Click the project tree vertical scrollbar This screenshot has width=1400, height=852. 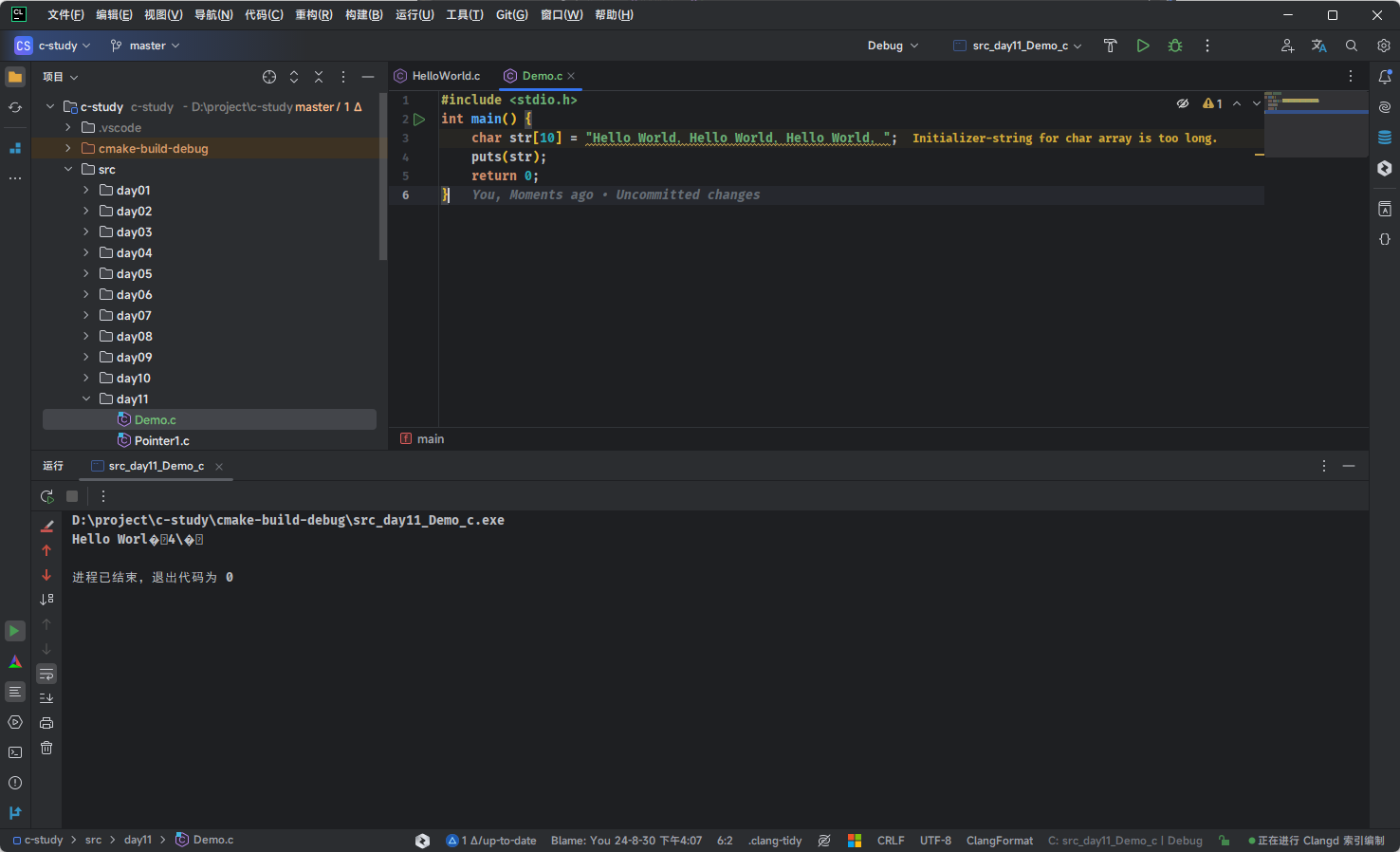pyautogui.click(x=383, y=176)
